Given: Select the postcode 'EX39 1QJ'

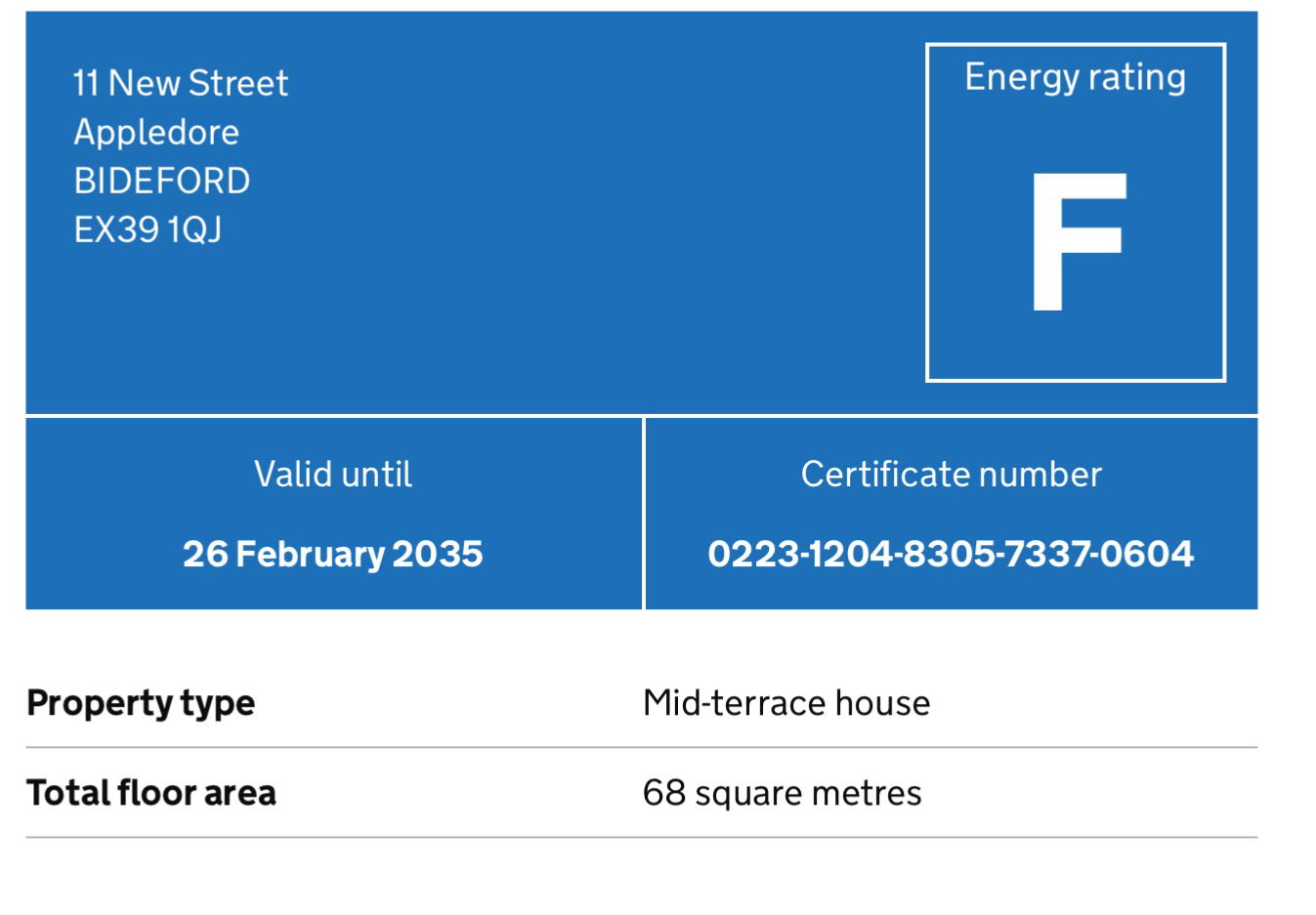Looking at the screenshot, I should (x=149, y=229).
